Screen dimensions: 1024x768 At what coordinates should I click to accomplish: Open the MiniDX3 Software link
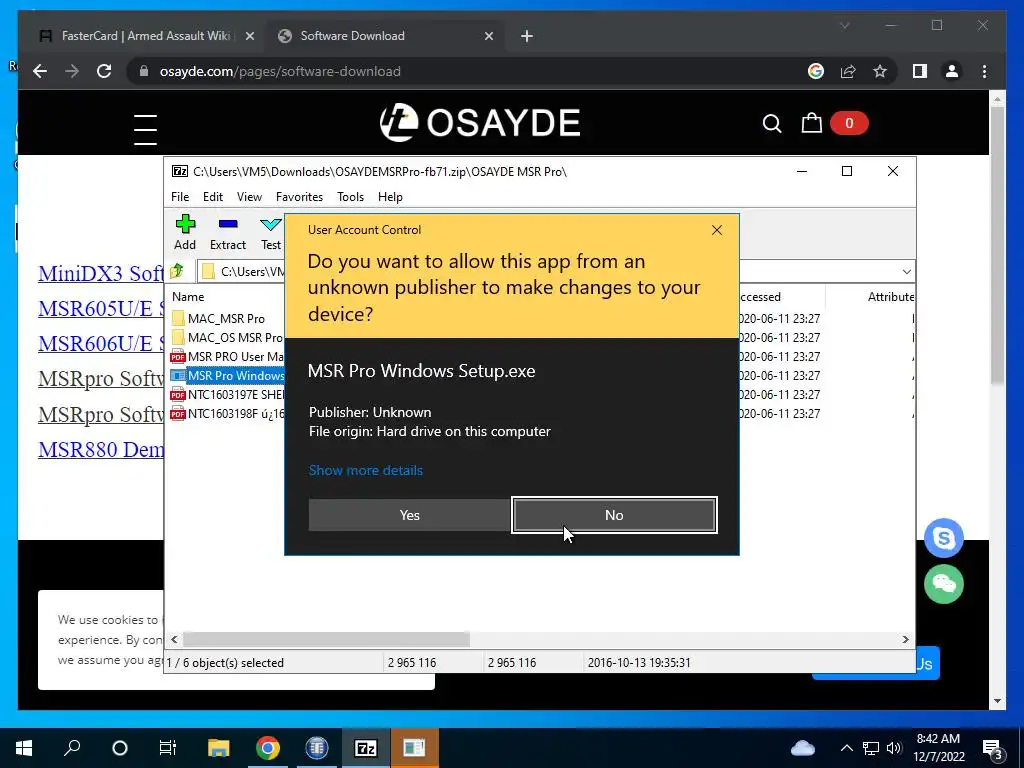pyautogui.click(x=101, y=273)
